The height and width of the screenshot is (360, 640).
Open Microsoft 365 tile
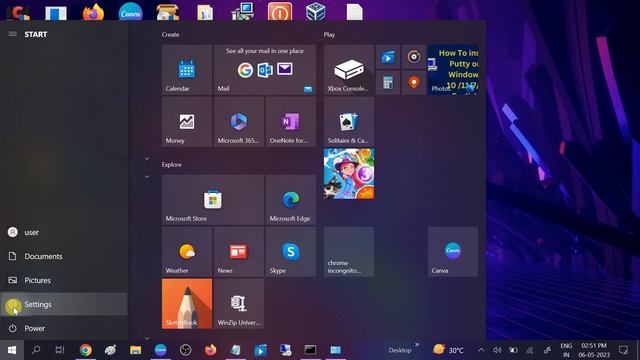[239, 122]
